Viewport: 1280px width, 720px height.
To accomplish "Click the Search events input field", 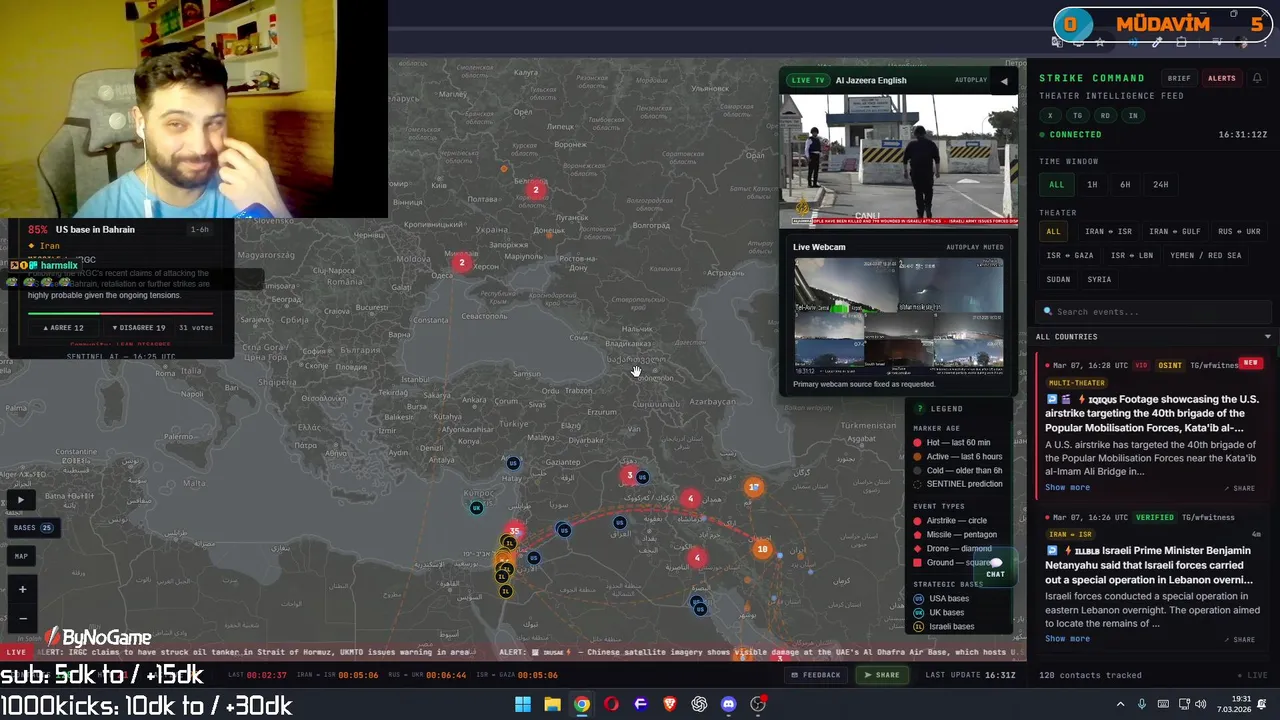I will tap(1155, 312).
